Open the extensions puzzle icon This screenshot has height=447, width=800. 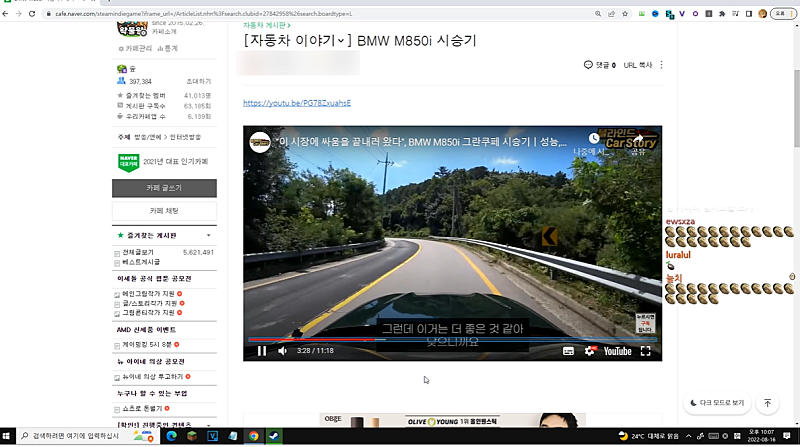click(722, 14)
